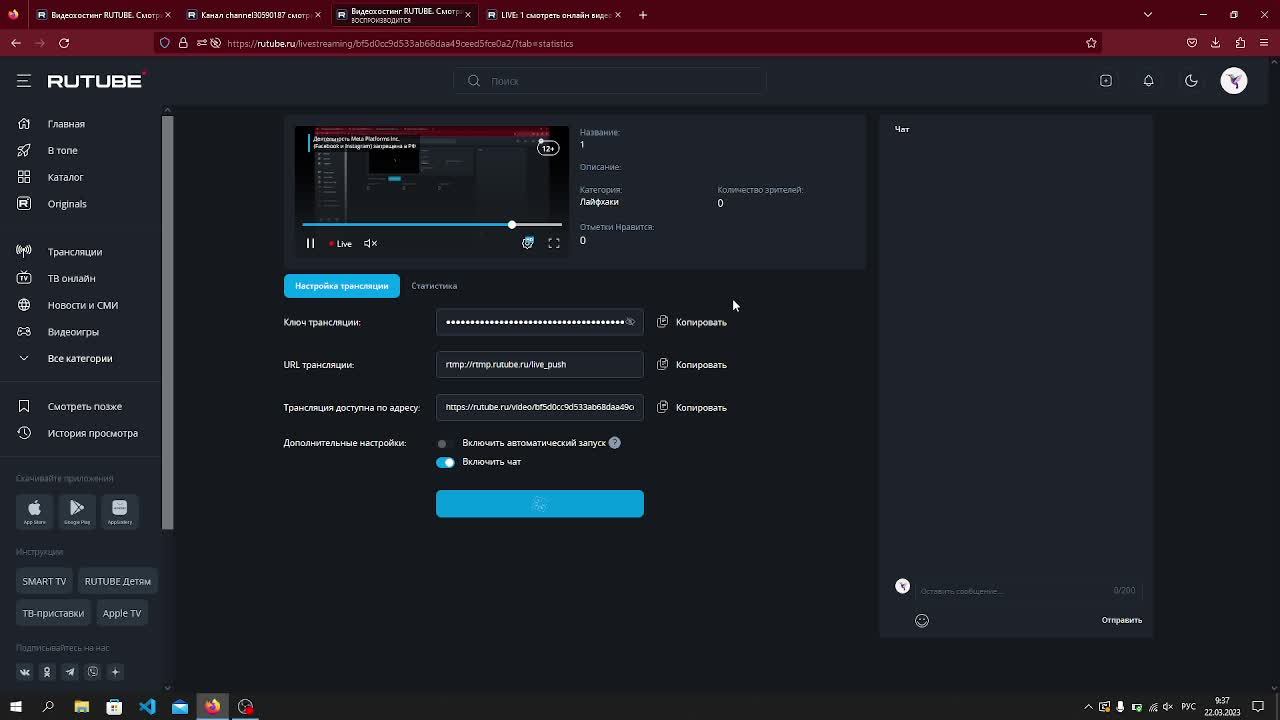Viewport: 1280px width, 720px height.
Task: Disable the chat toggle
Action: pos(445,462)
